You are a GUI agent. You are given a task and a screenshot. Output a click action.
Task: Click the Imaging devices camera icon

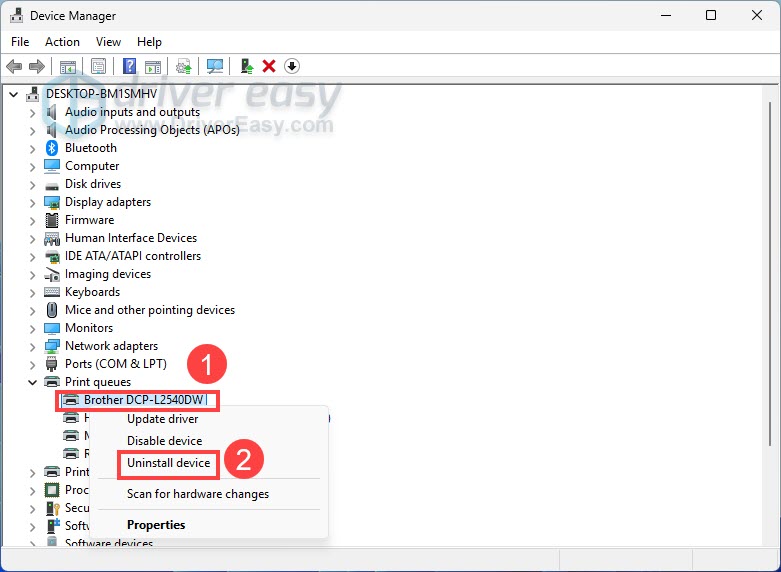(x=52, y=274)
